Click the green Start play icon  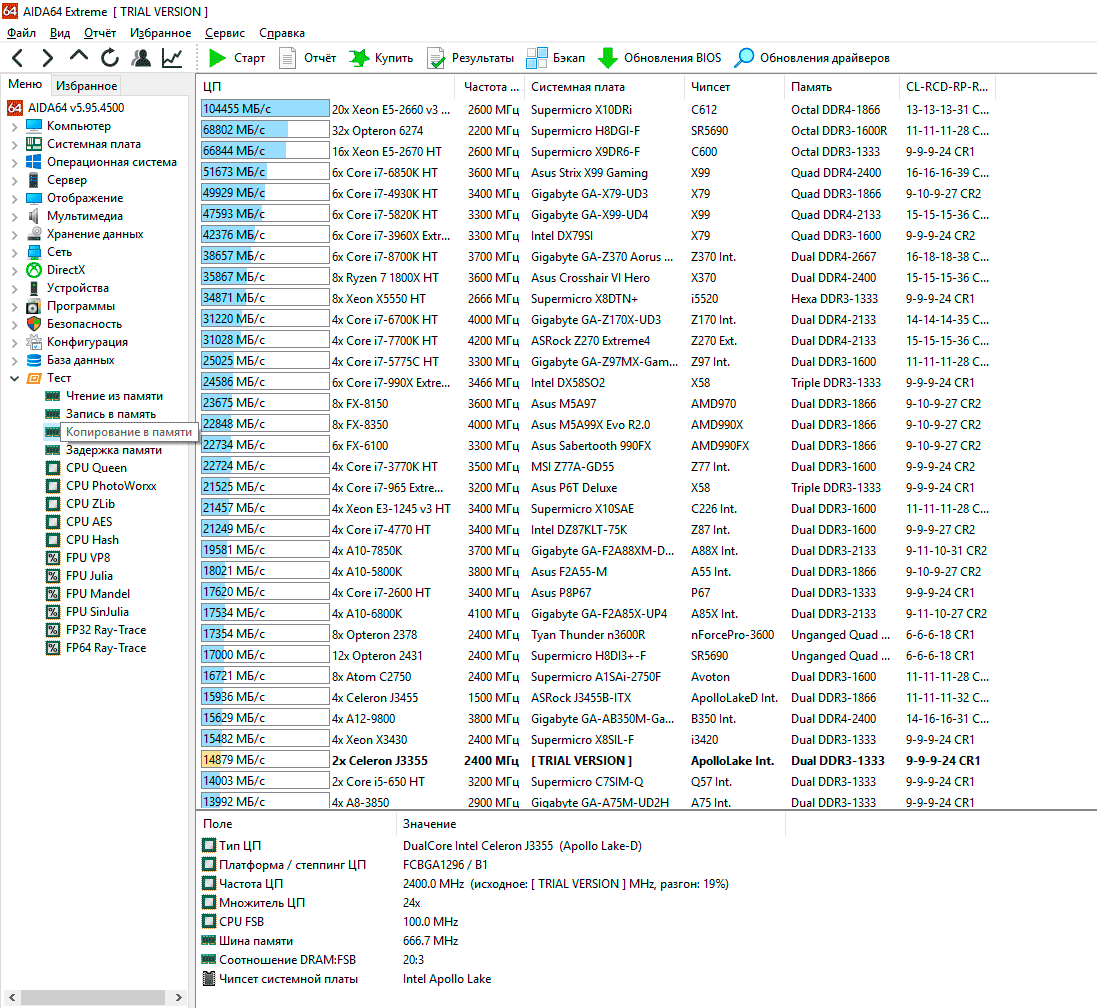pos(217,58)
